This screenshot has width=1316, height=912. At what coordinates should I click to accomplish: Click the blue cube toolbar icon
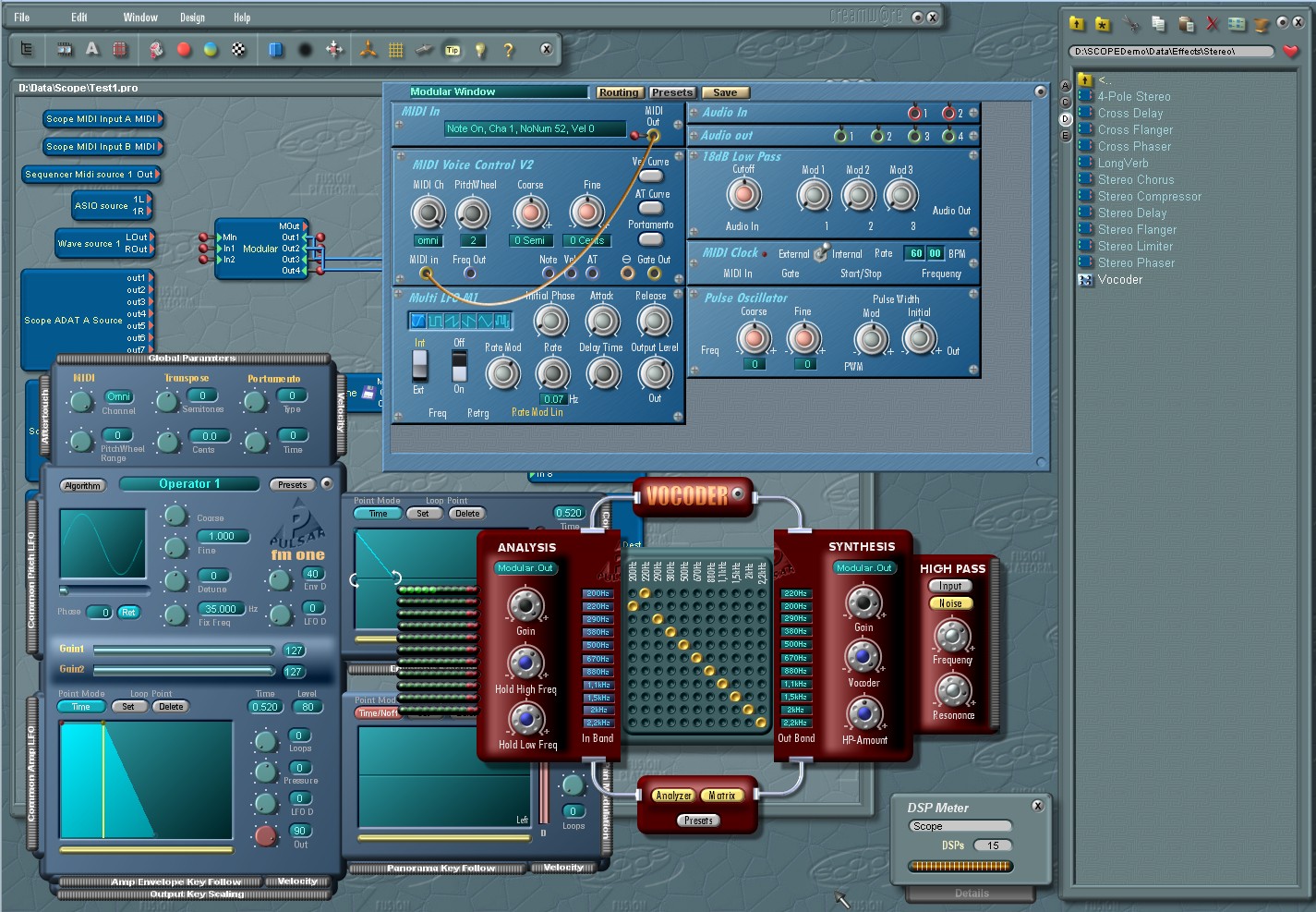(x=275, y=50)
